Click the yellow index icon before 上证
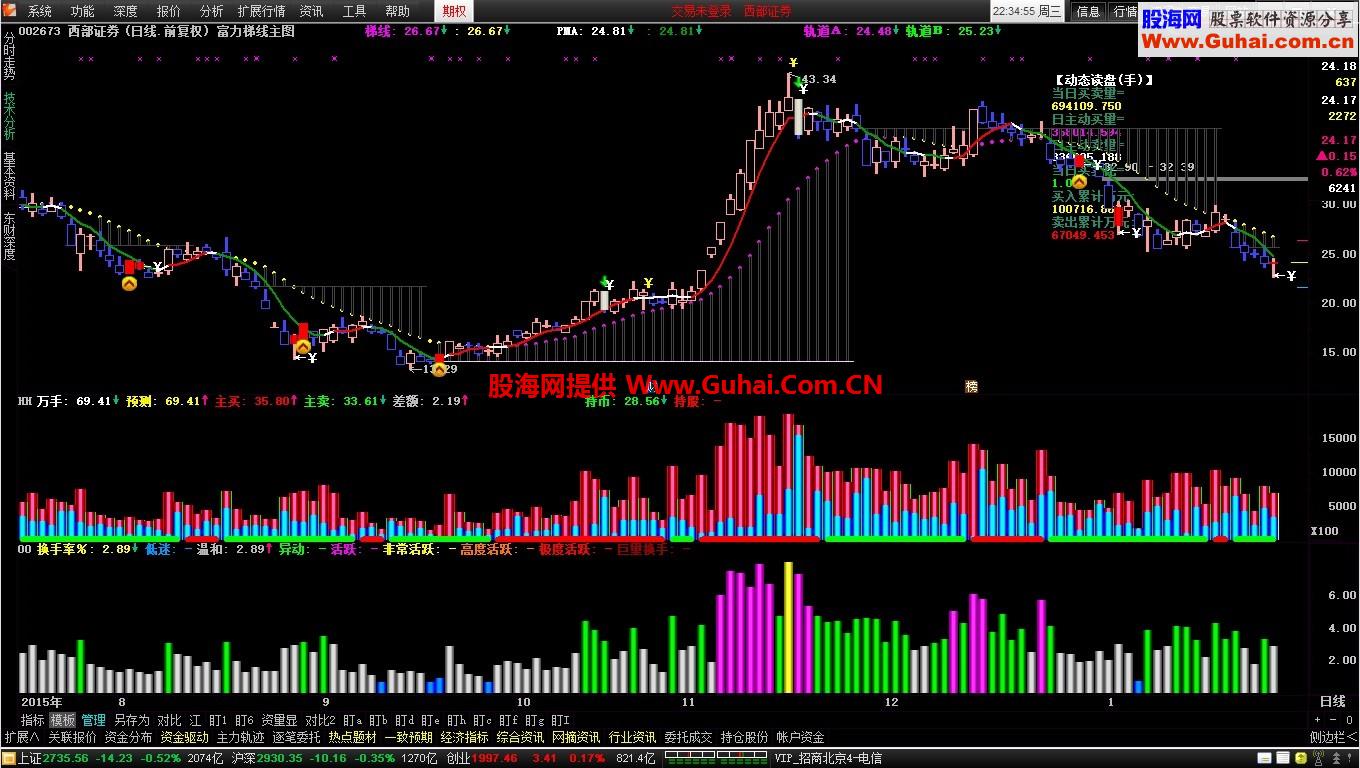This screenshot has width=1360, height=768. (9, 759)
